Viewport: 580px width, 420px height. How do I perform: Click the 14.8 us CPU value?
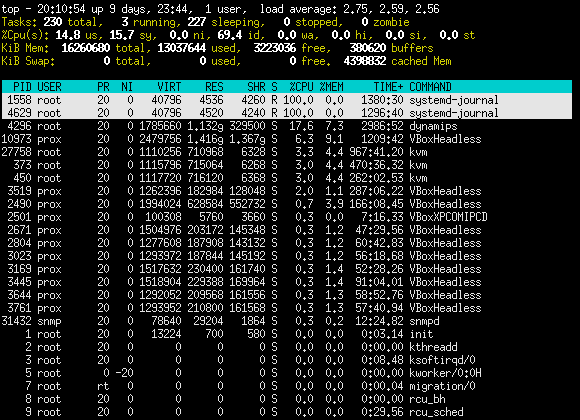[x=68, y=35]
